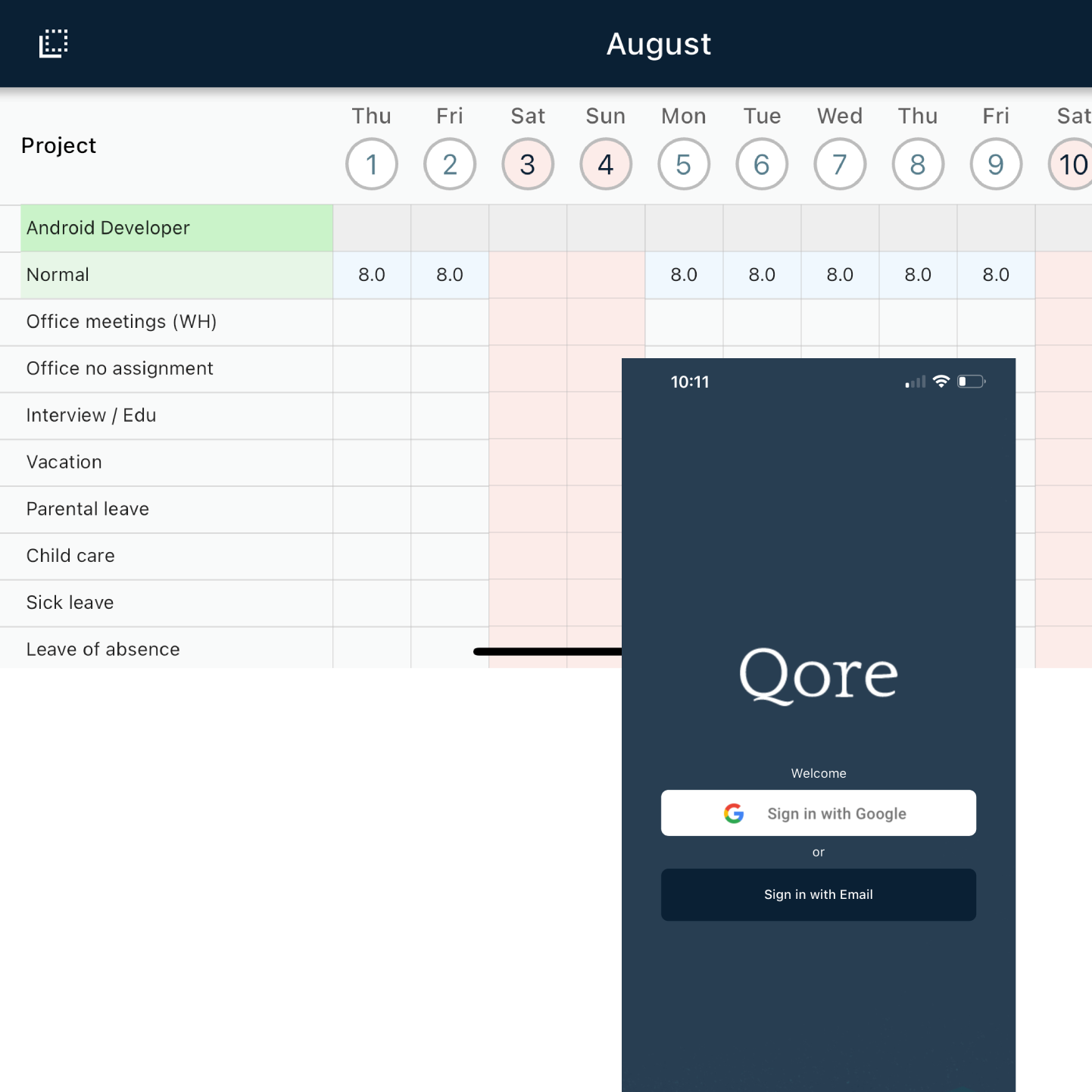Click the Google logo on the sign-in button

point(734,813)
